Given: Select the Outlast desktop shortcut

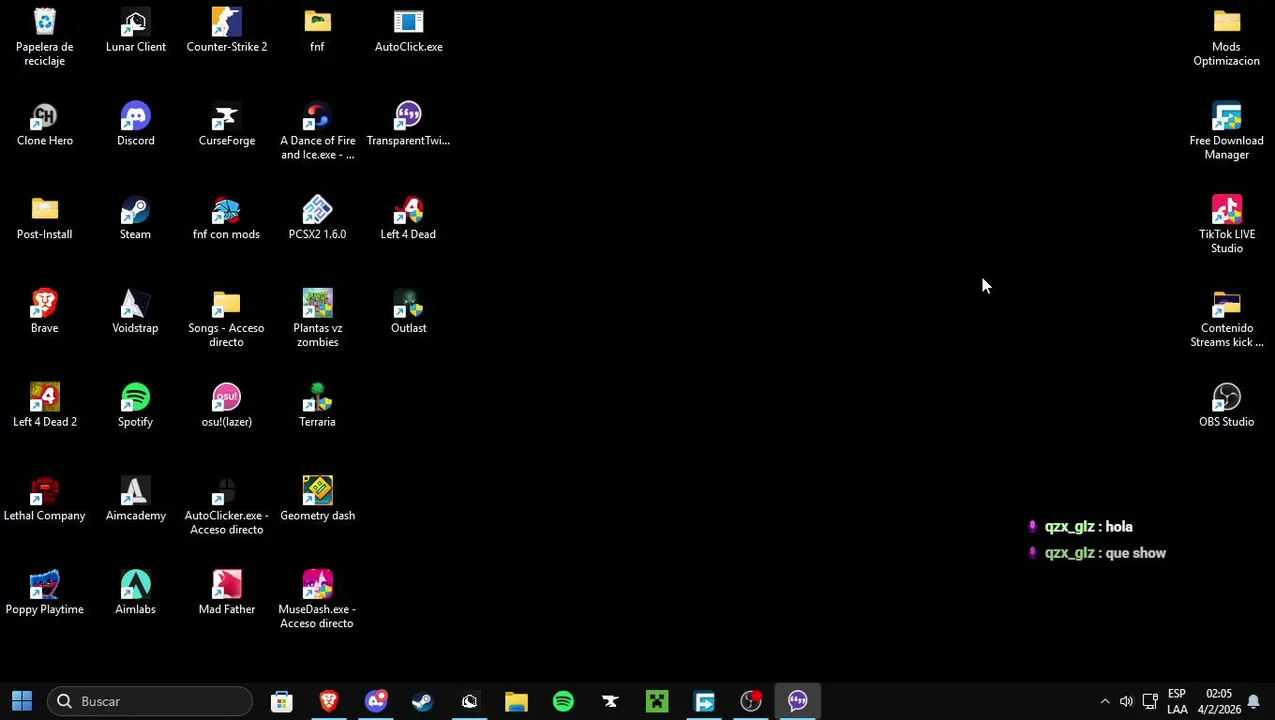Looking at the screenshot, I should [x=408, y=312].
